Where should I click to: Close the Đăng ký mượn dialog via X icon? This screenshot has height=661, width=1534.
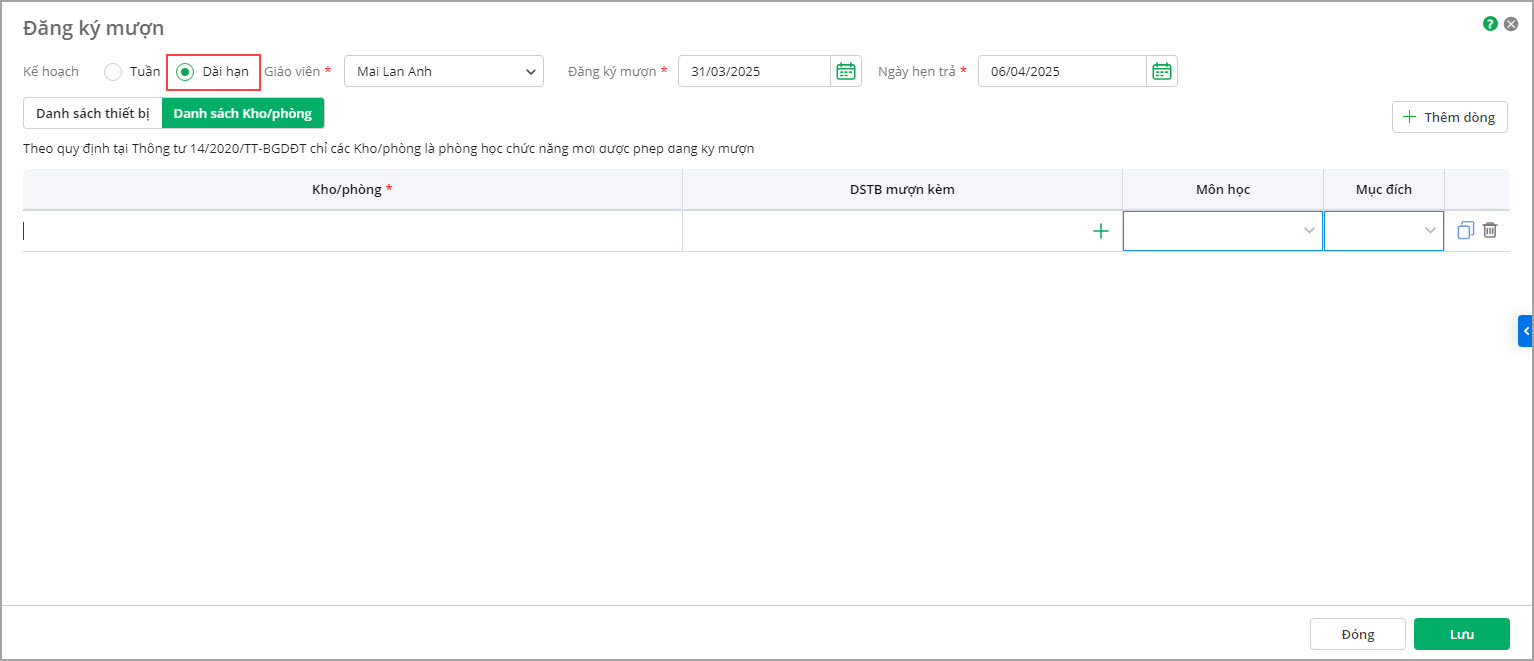click(x=1511, y=24)
